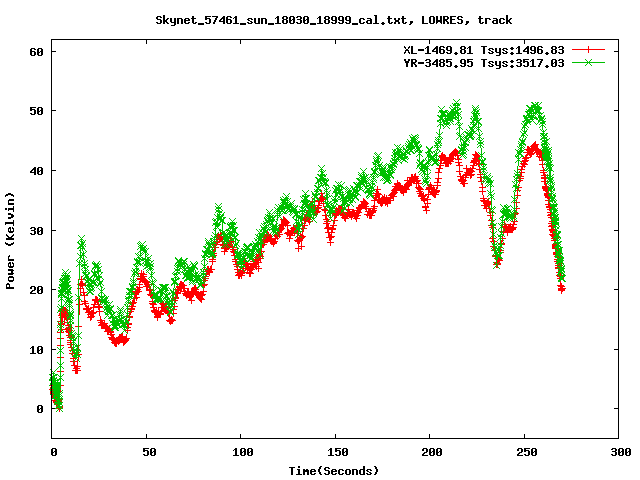Click the 250 tick label on time axis

pos(523,452)
